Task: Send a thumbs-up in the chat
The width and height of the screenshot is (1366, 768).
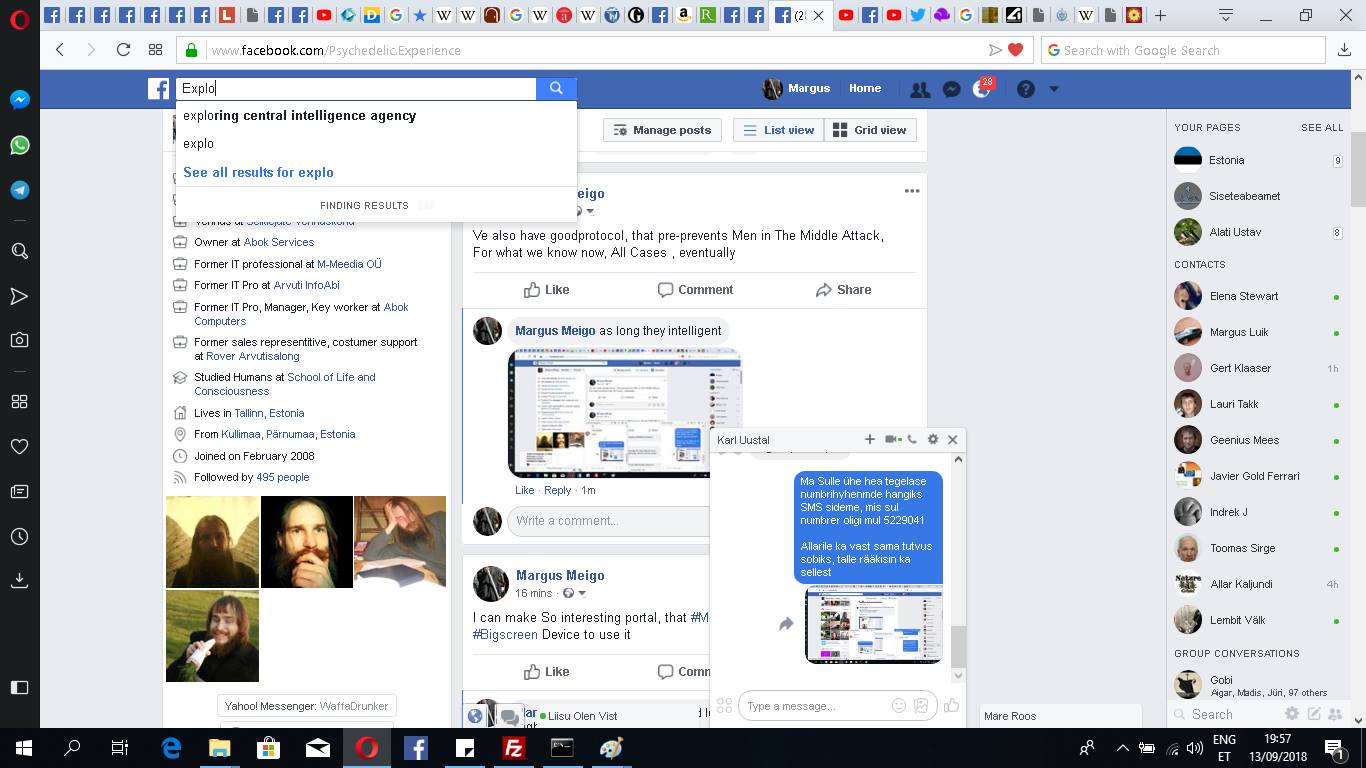Action: click(951, 706)
